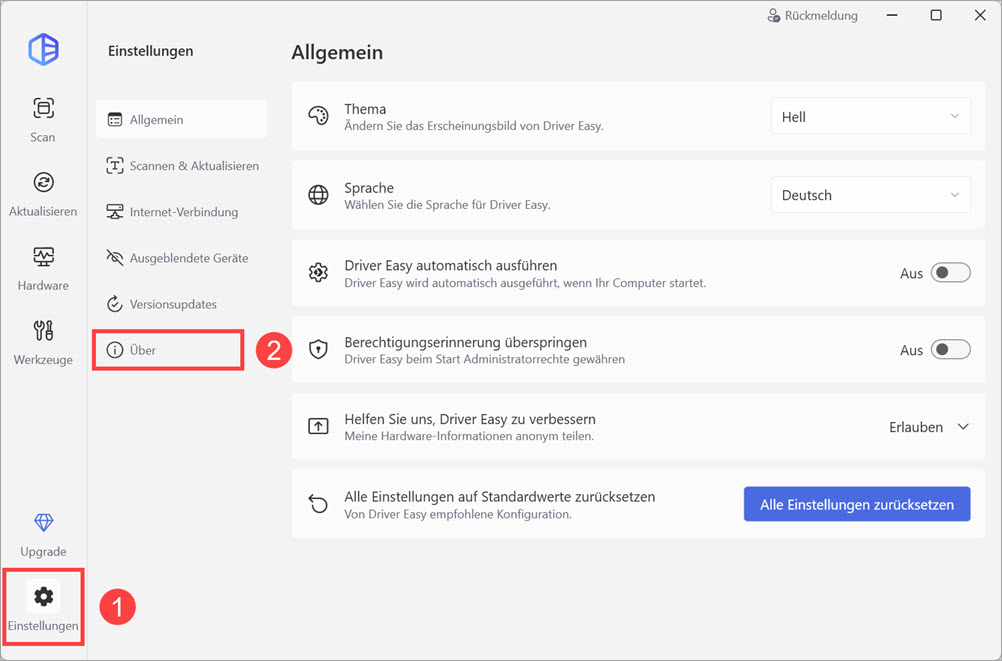The image size is (1002, 661).
Task: Click the 'Thema' setting title
Action: pyautogui.click(x=365, y=109)
